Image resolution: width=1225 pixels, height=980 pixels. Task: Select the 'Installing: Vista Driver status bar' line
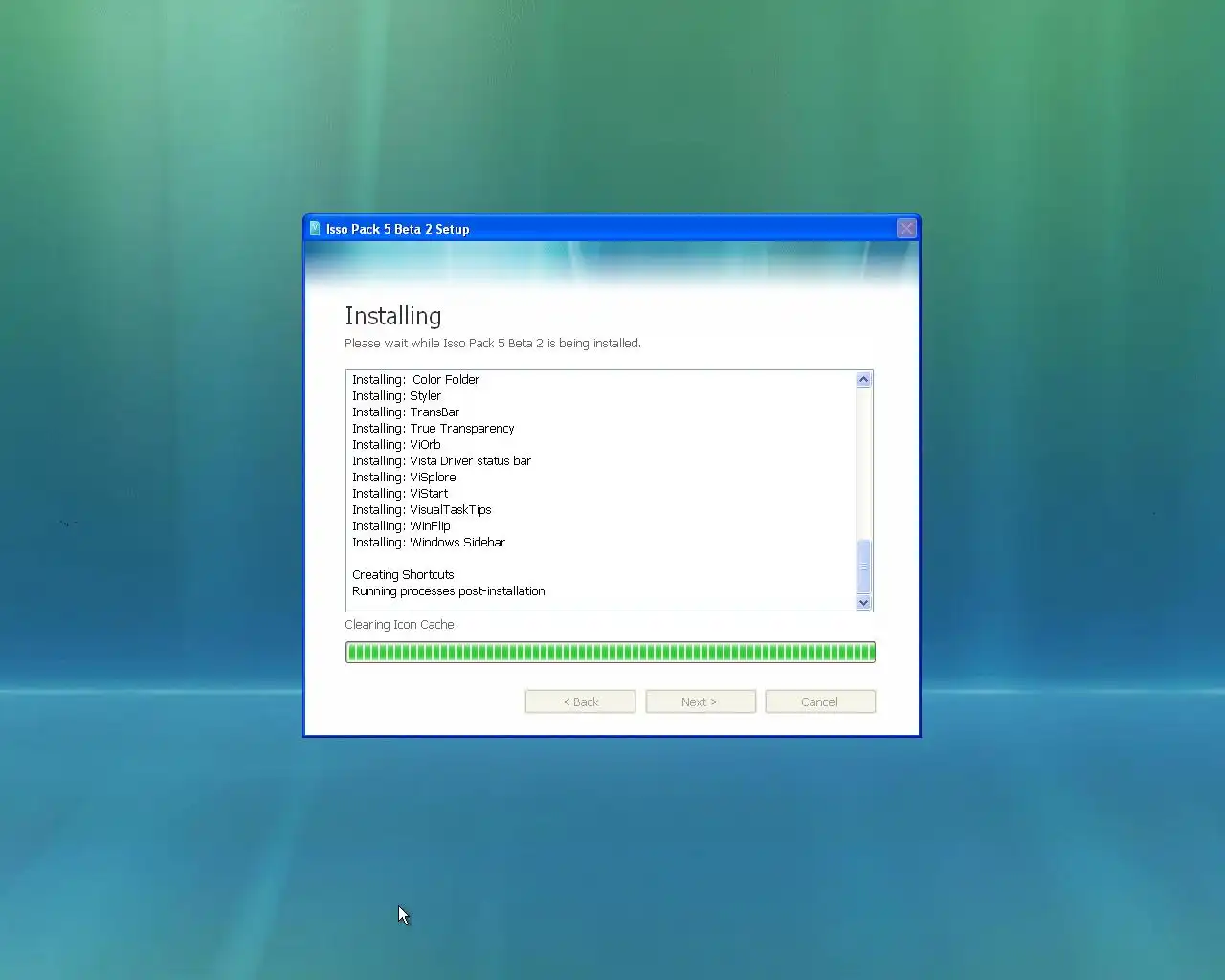441,461
